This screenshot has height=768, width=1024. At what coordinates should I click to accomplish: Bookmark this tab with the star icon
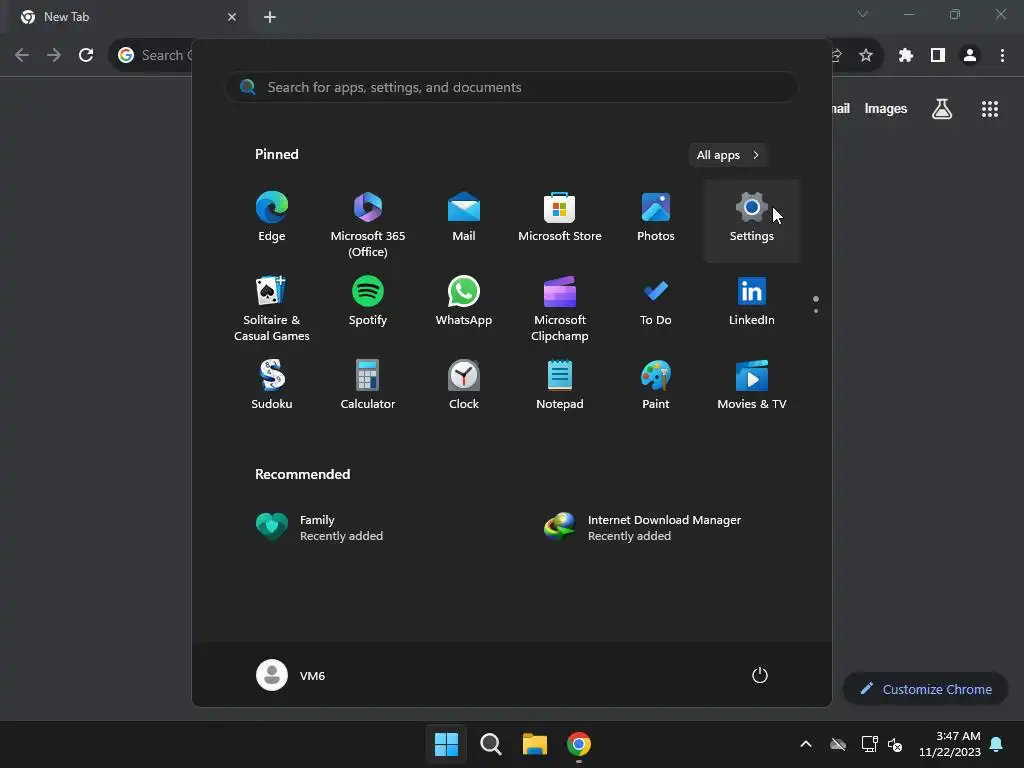click(x=866, y=56)
